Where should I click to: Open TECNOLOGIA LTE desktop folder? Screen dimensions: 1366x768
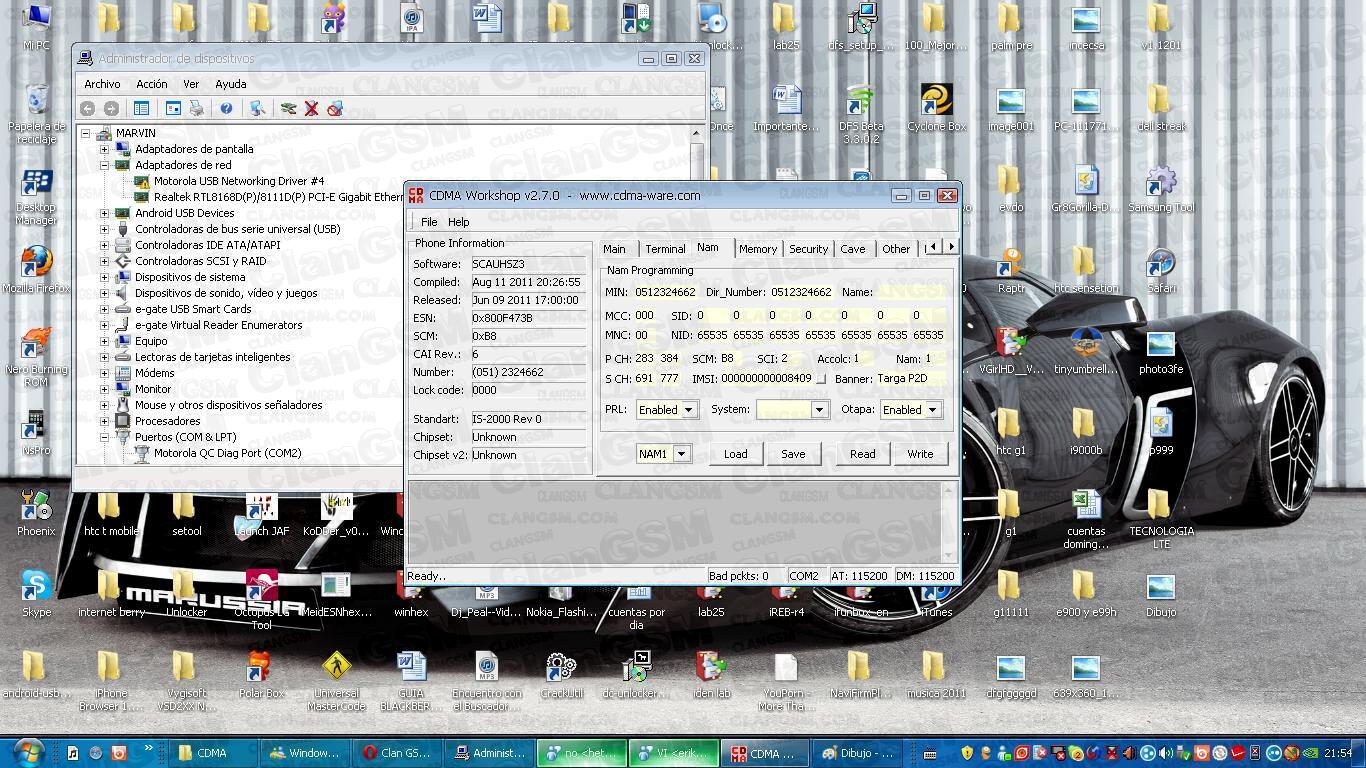[x=1161, y=519]
